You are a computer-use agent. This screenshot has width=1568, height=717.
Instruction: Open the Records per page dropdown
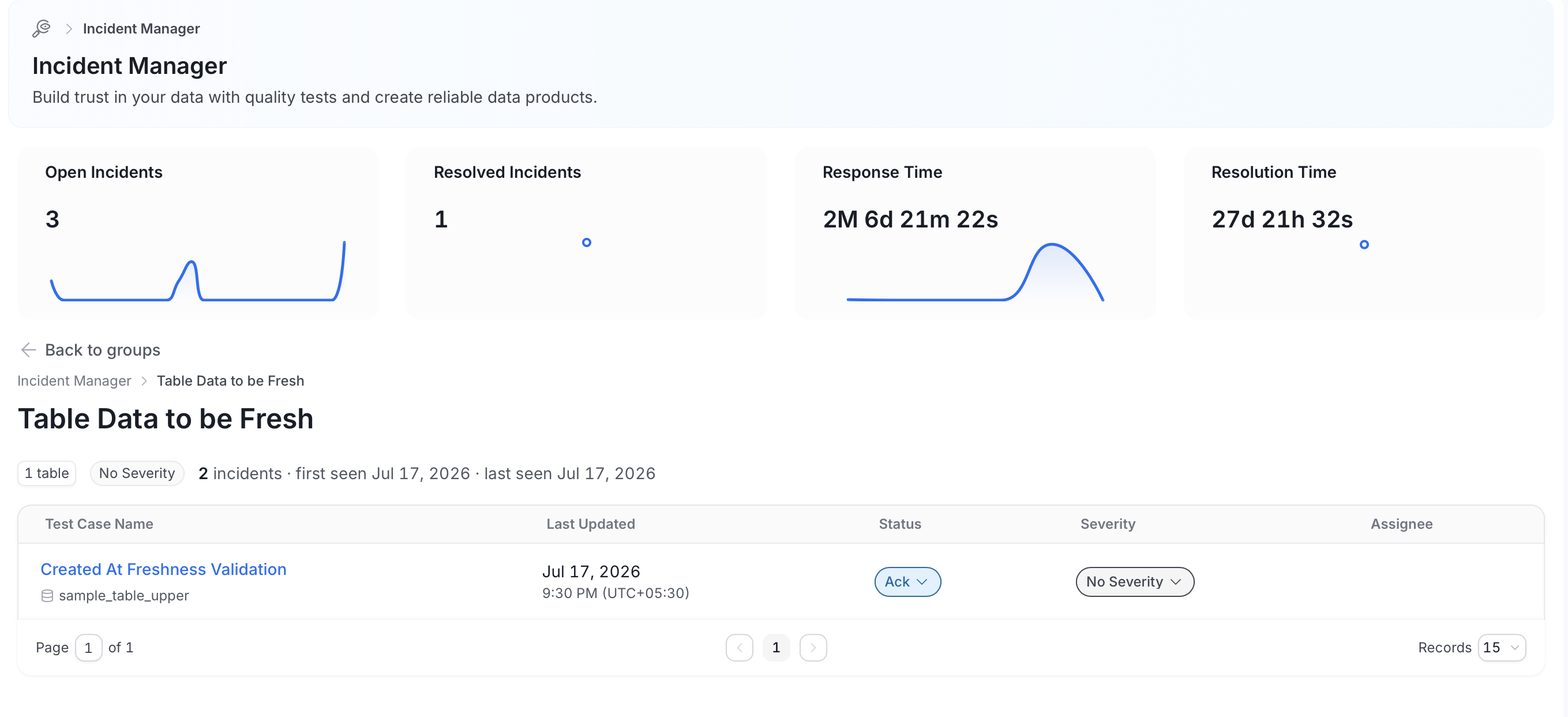[1502, 647]
